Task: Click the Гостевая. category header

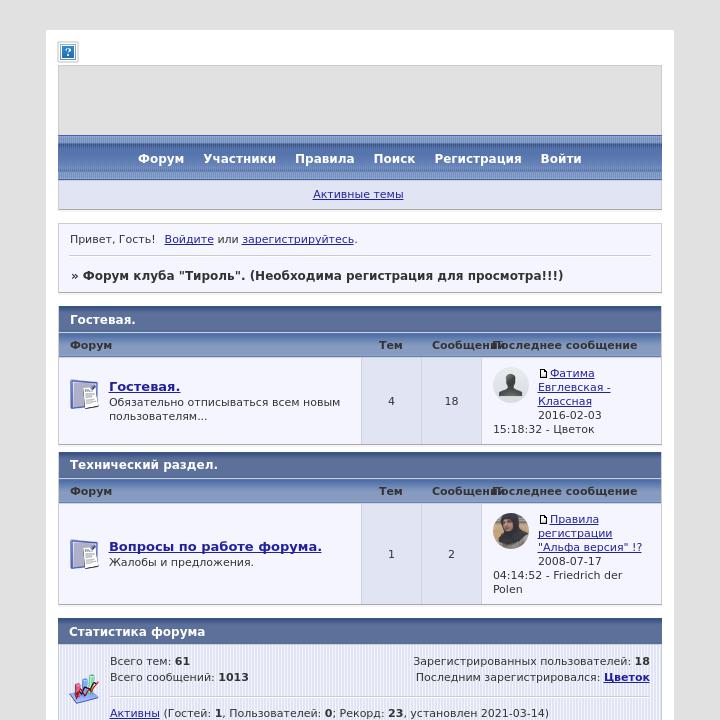Action: 360,320
